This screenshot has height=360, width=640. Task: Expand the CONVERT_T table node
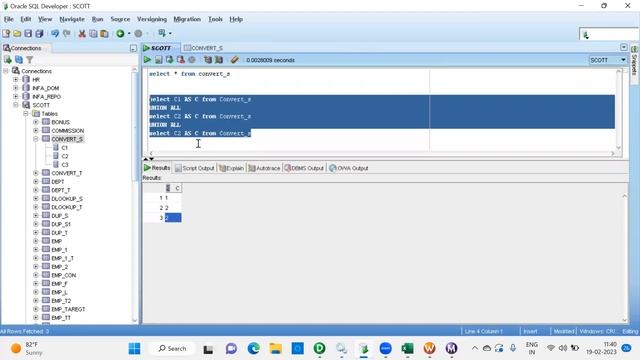pyautogui.click(x=36, y=173)
